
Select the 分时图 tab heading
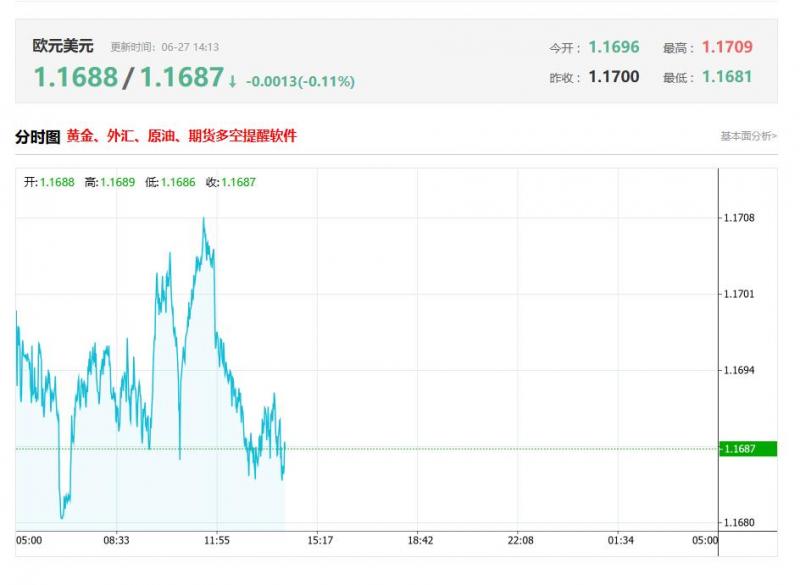[38, 137]
